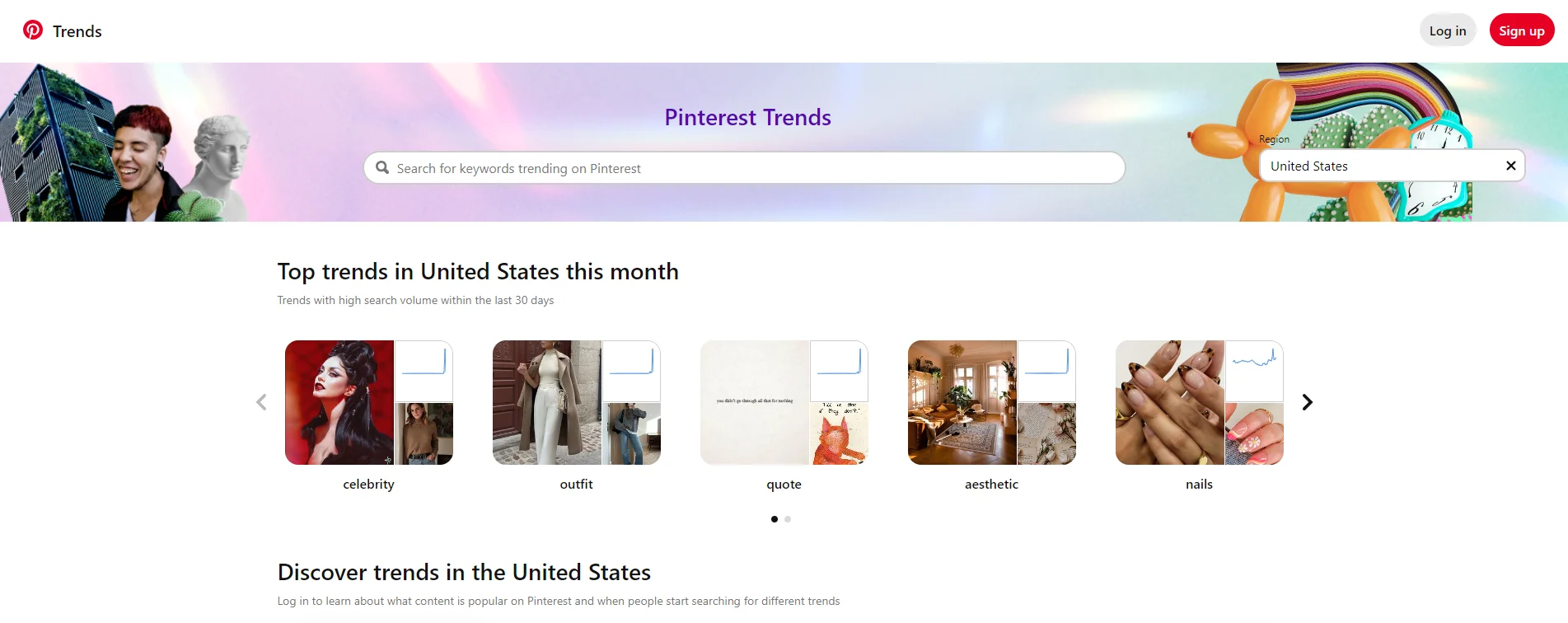View the quote trend line chart

point(840,371)
